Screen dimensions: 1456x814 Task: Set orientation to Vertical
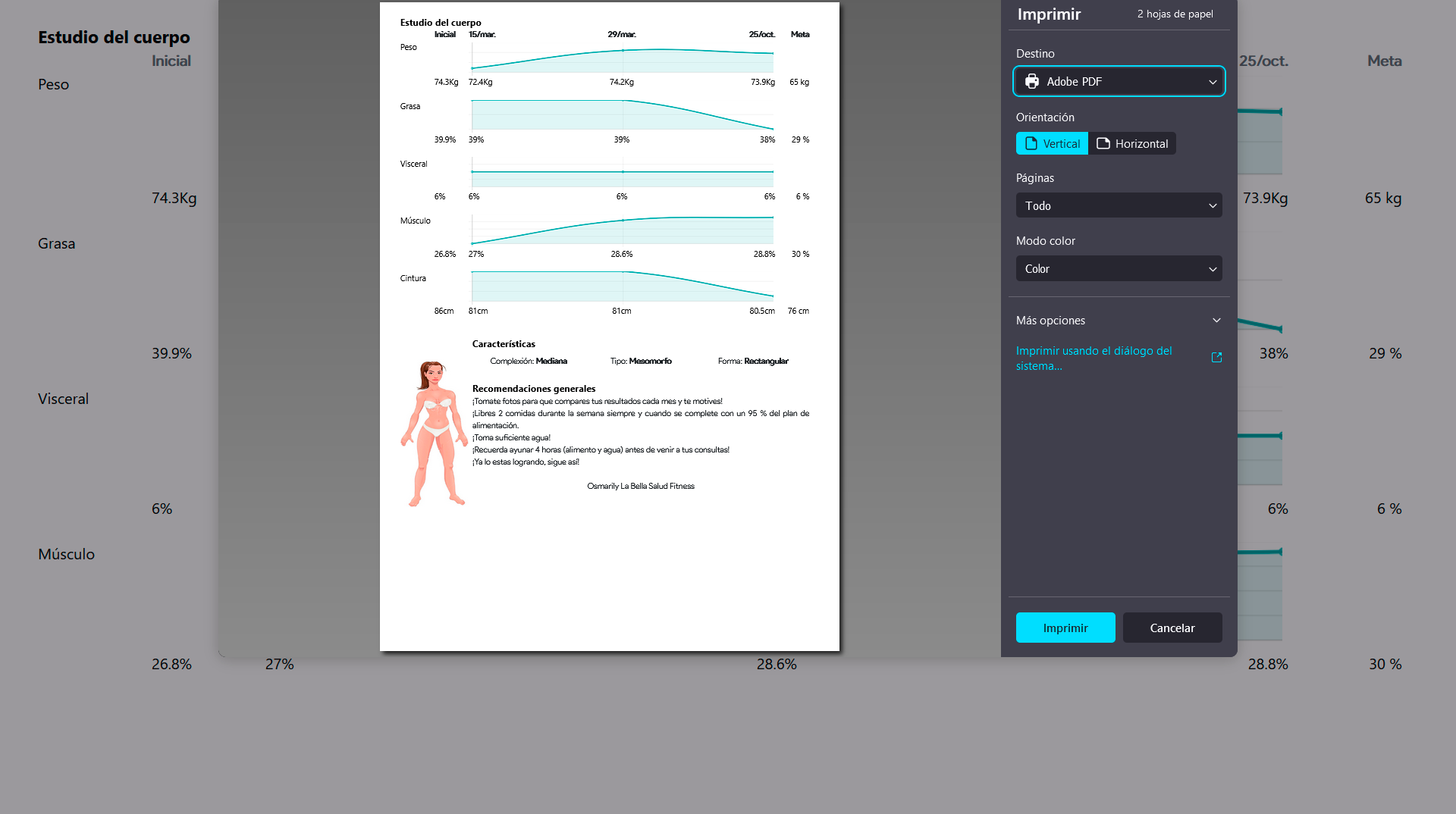(x=1052, y=143)
